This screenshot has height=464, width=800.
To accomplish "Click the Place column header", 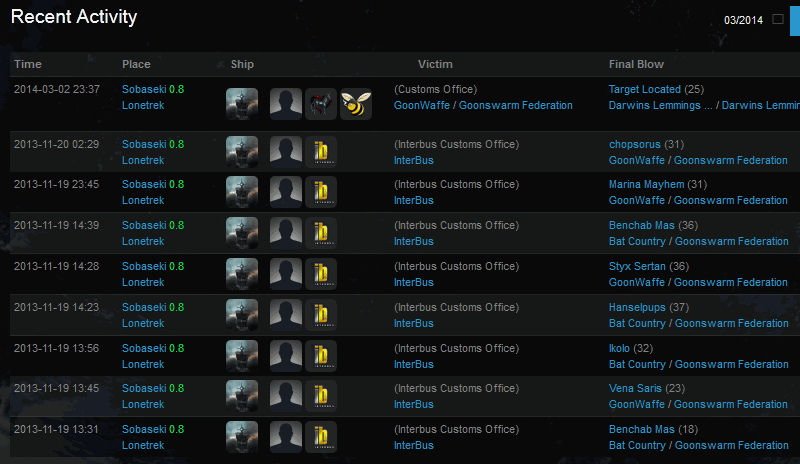I will [x=136, y=64].
